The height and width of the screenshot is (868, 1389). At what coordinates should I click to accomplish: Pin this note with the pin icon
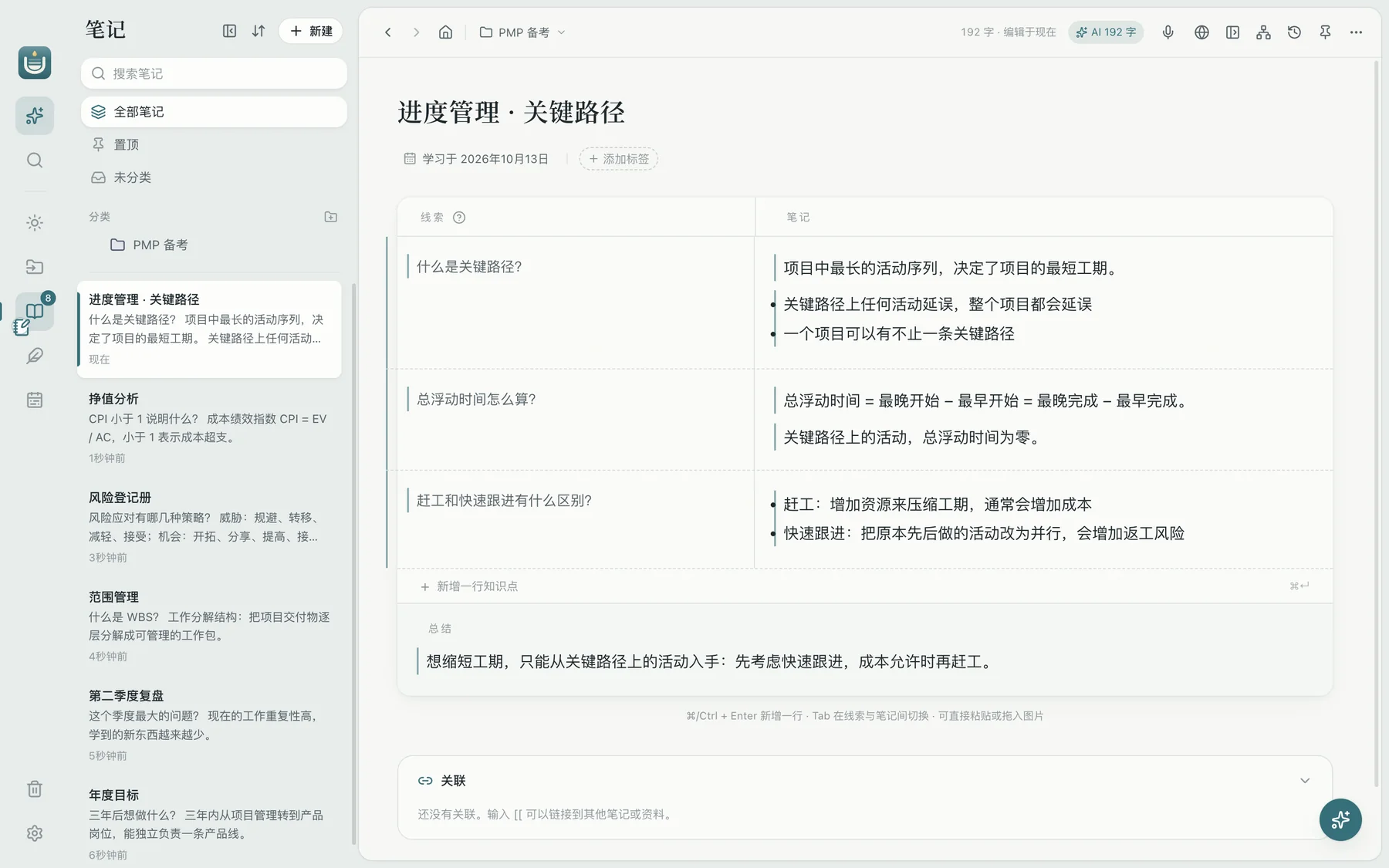coord(1325,32)
